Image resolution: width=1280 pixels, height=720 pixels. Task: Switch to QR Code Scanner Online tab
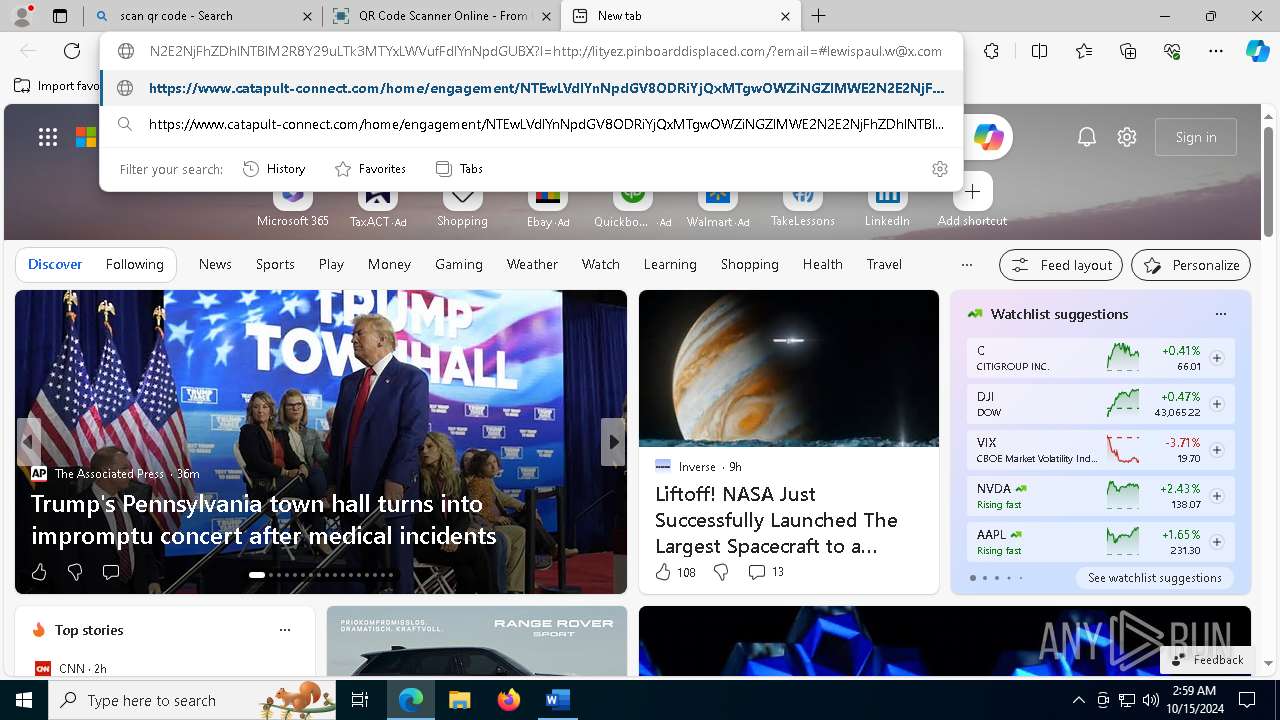442,16
